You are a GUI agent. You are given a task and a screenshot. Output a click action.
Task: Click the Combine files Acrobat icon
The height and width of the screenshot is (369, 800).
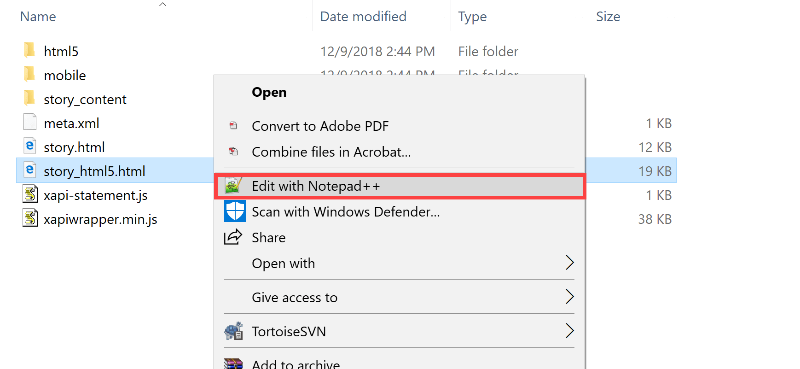pyautogui.click(x=234, y=152)
